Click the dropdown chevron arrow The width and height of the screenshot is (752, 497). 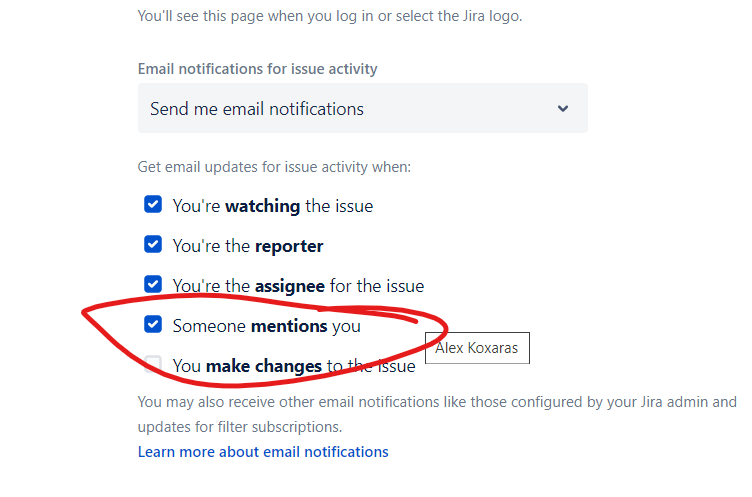(563, 109)
